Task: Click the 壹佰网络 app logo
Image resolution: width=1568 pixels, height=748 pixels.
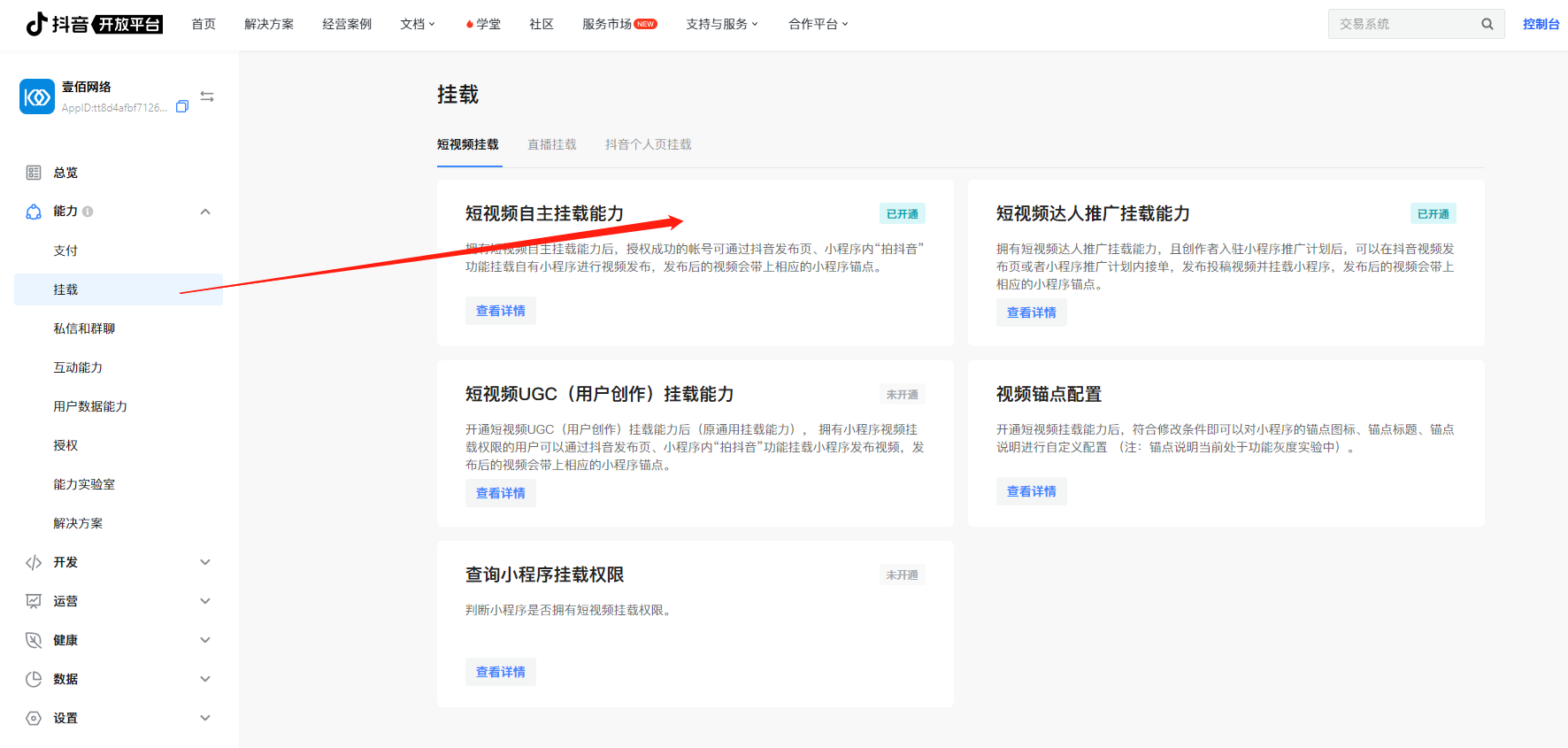Action: (37, 96)
